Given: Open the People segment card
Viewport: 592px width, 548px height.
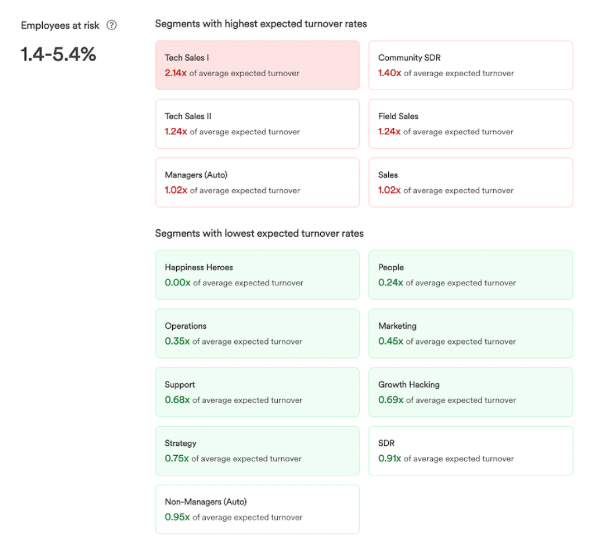Looking at the screenshot, I should [470, 275].
